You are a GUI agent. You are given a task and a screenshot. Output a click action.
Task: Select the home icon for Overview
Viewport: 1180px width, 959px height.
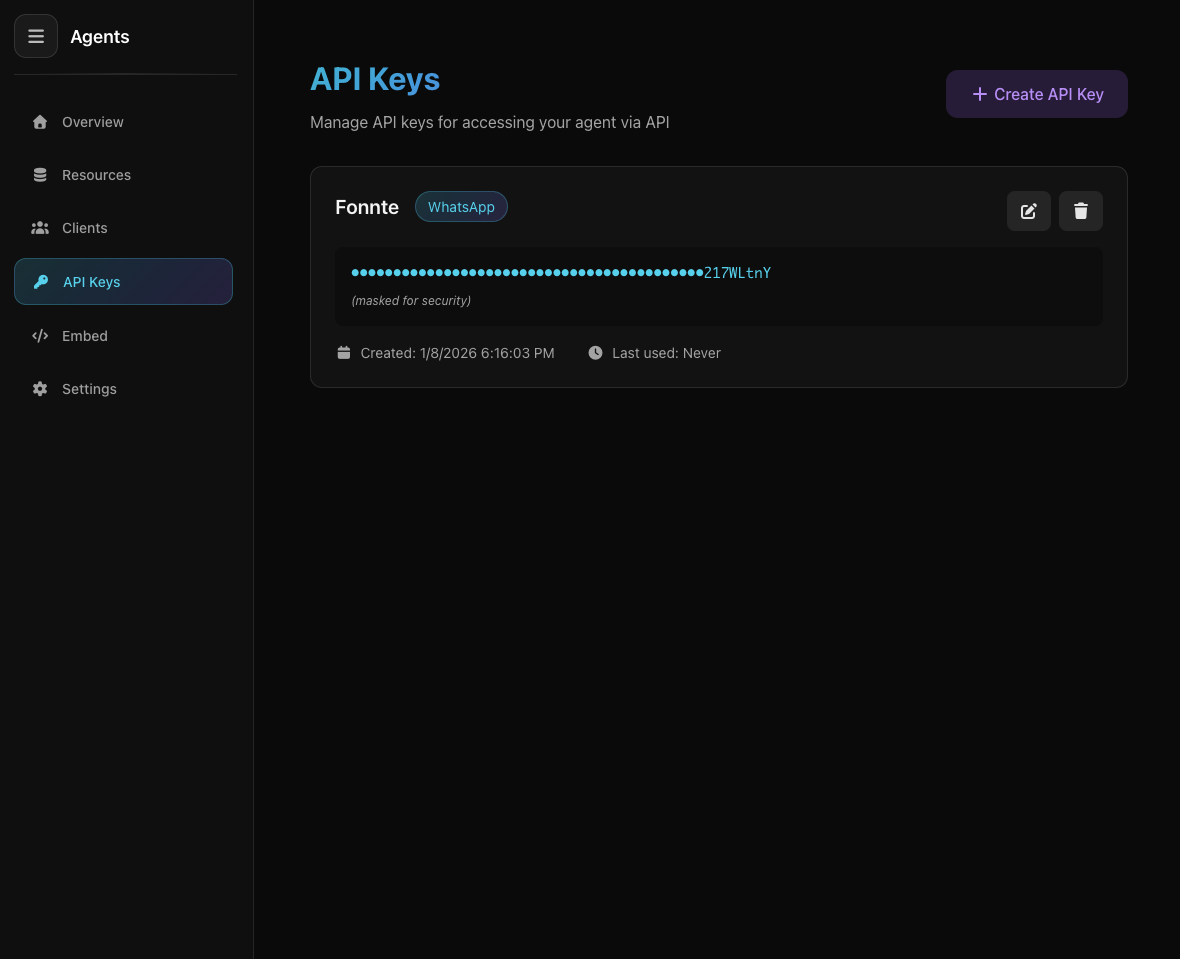point(40,121)
